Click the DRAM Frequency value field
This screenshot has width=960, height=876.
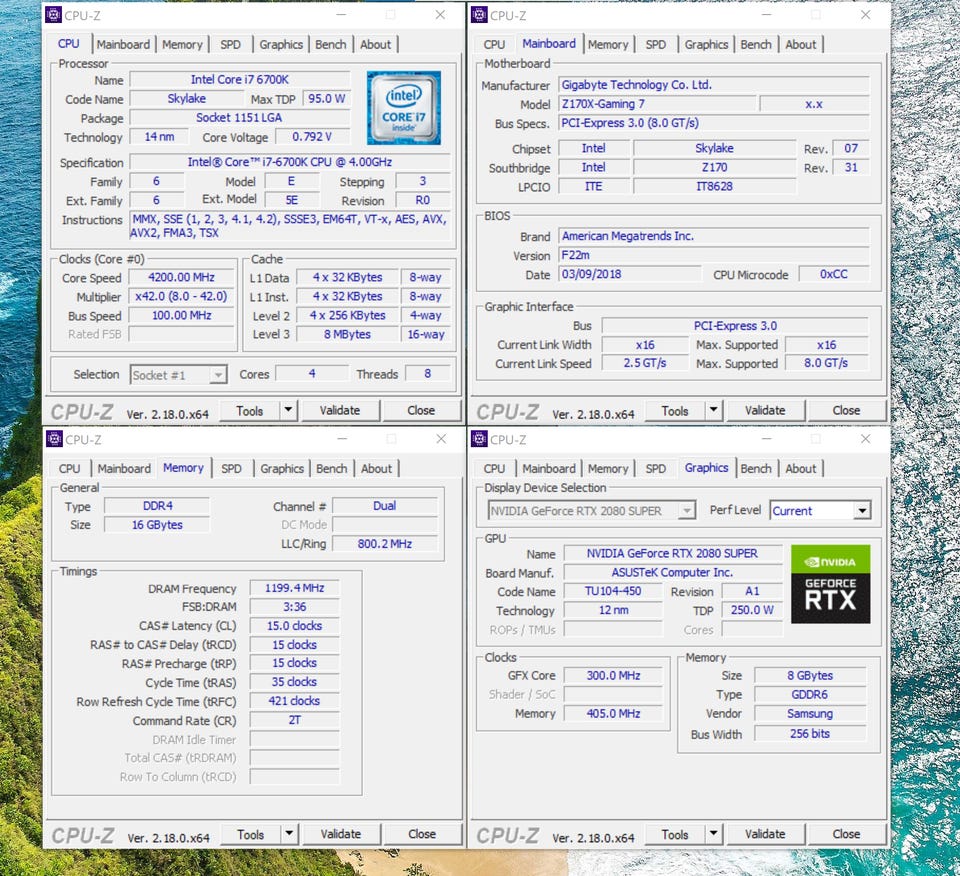click(x=294, y=589)
